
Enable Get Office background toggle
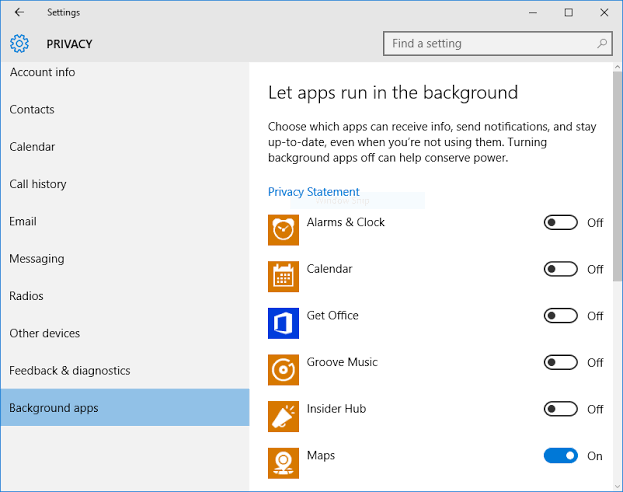pyautogui.click(x=561, y=316)
